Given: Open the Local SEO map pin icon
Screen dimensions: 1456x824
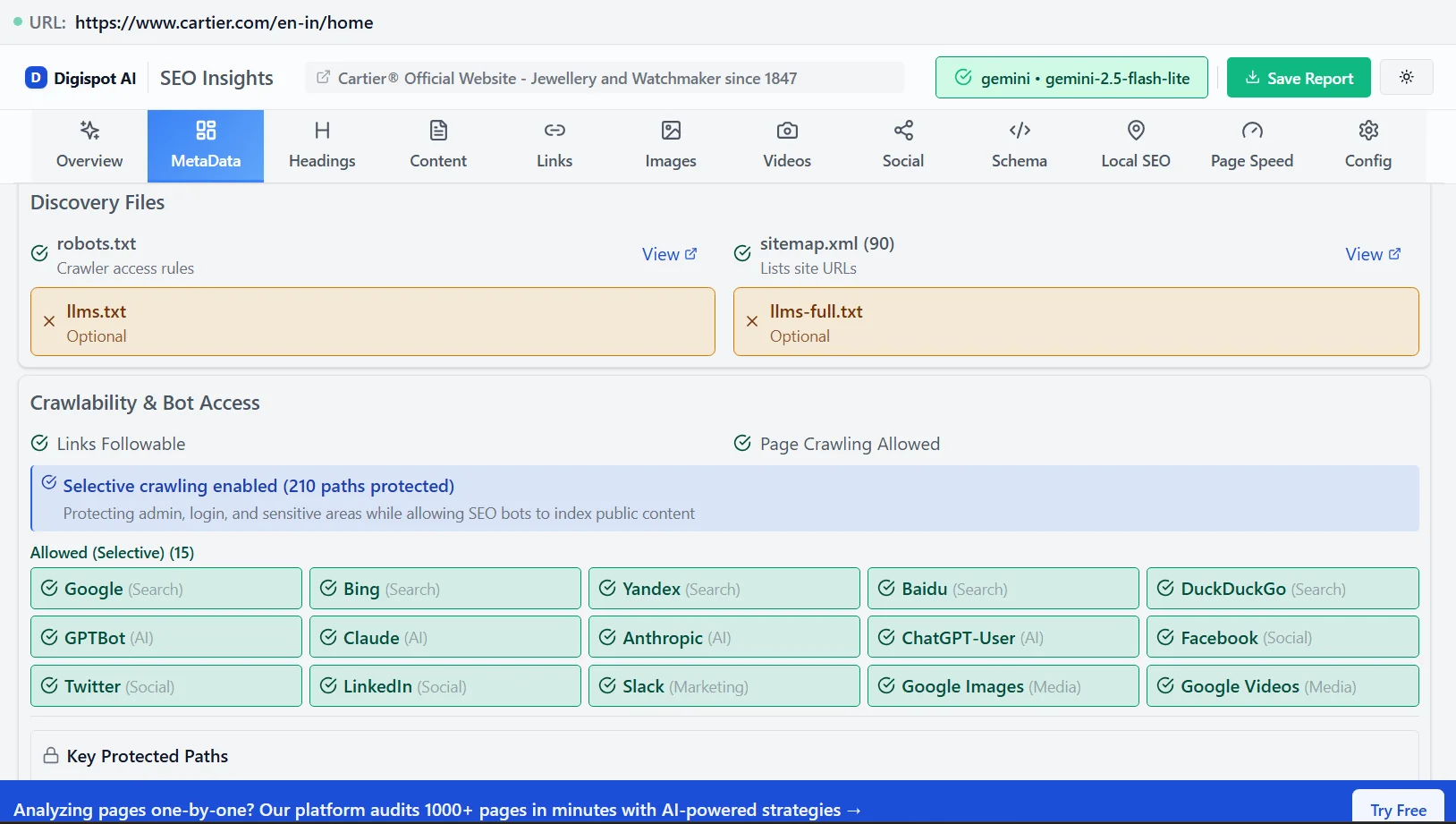Looking at the screenshot, I should (x=1135, y=131).
